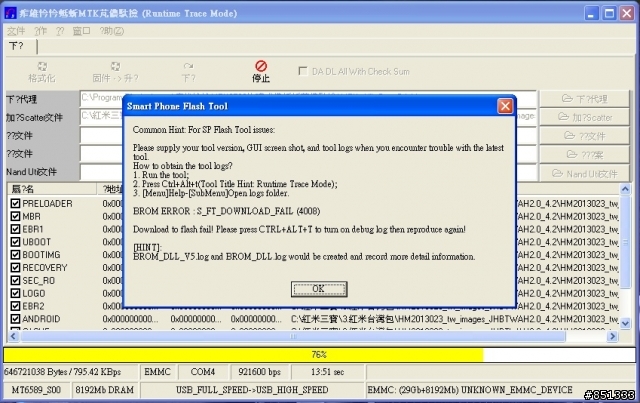Click the EMMC status bar entry
Viewport: 640px width, 403px height.
click(157, 372)
